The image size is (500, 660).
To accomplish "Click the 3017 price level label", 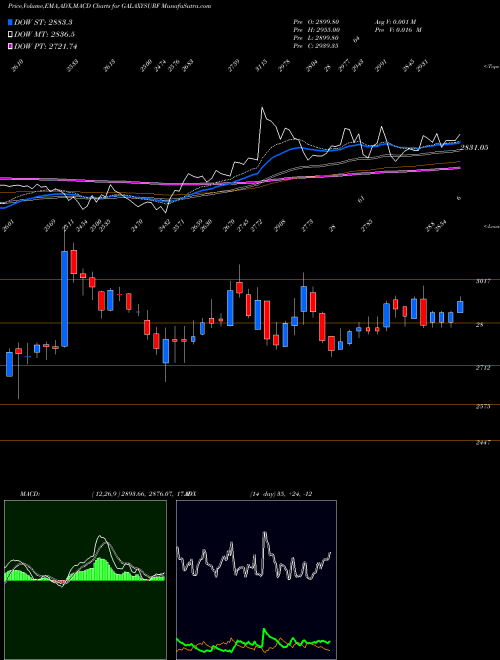I will point(483,282).
